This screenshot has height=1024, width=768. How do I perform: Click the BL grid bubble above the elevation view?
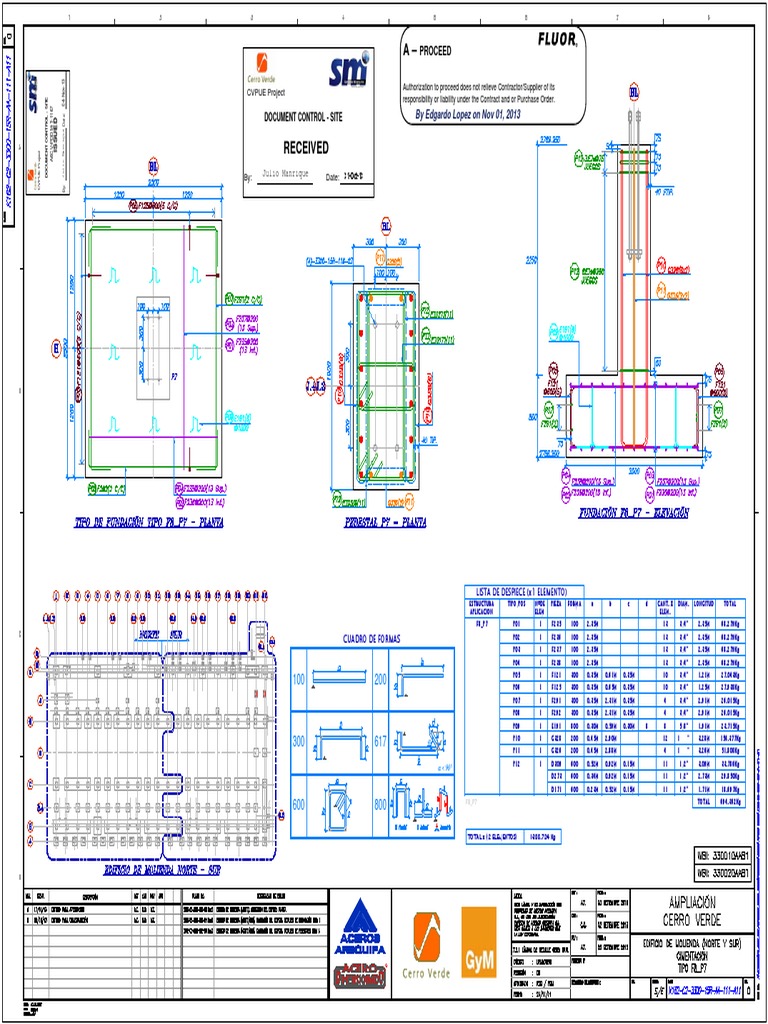(x=633, y=93)
